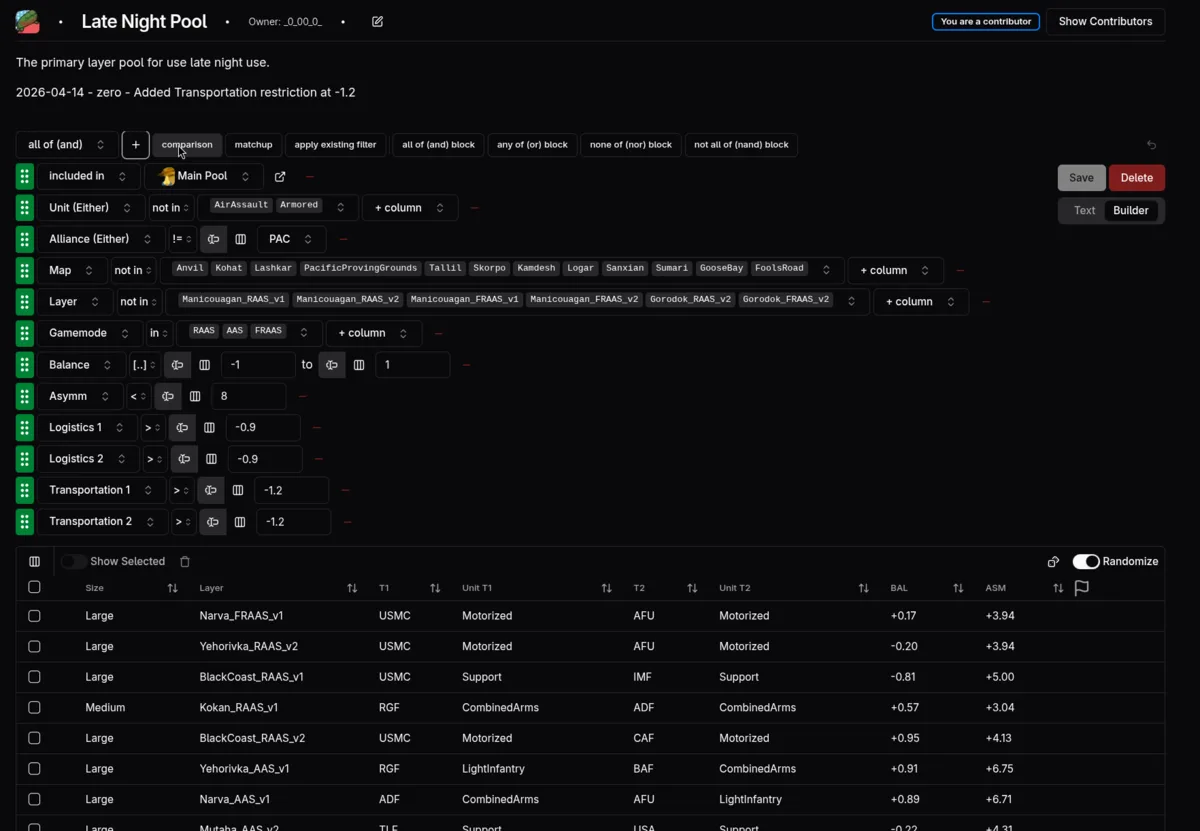
Task: Grab the green handle of 'included in' row
Action: pyautogui.click(x=25, y=176)
